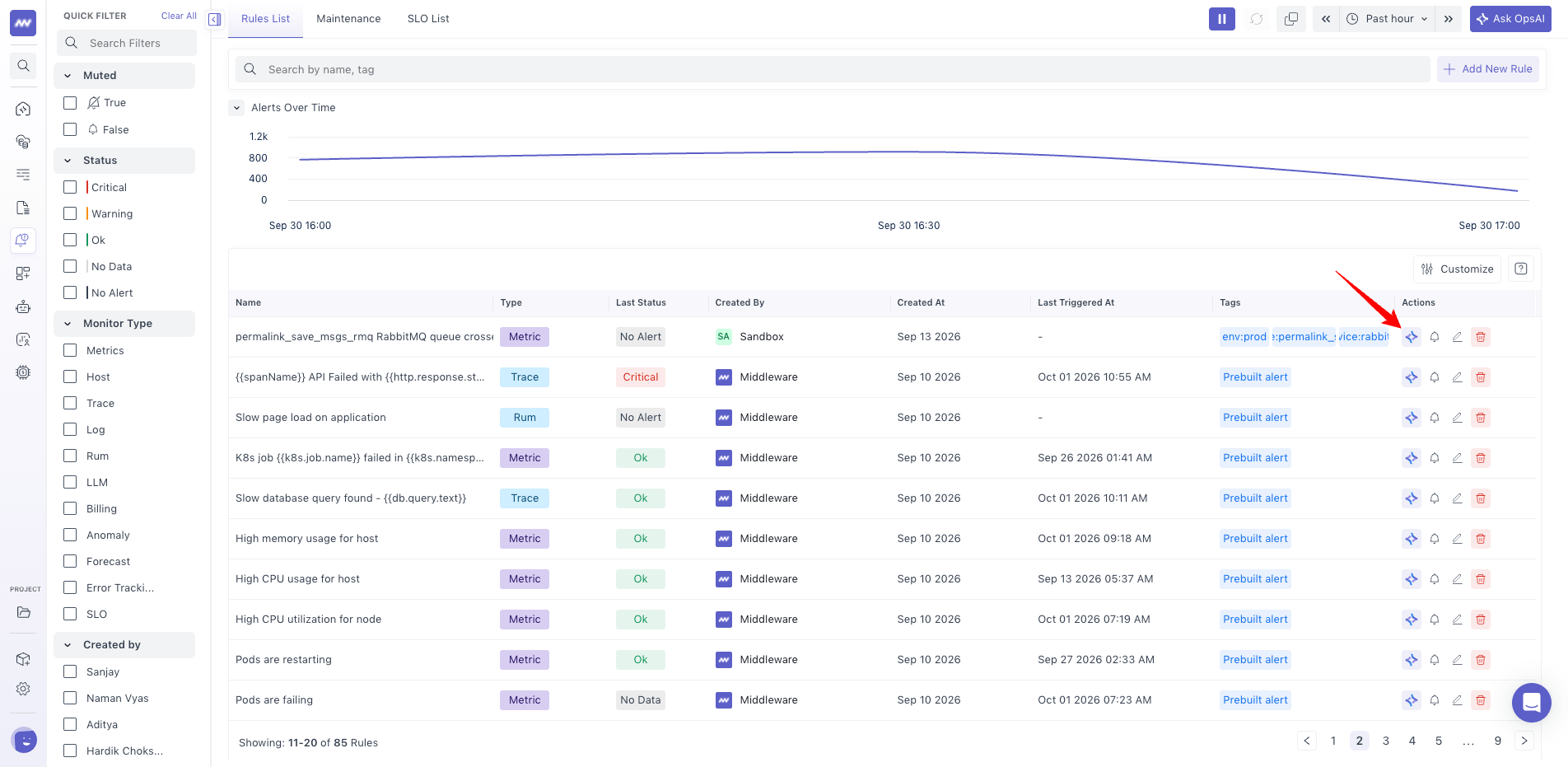The height and width of the screenshot is (767, 1568).
Task: Click the refresh icon in top bar
Action: point(1257,19)
